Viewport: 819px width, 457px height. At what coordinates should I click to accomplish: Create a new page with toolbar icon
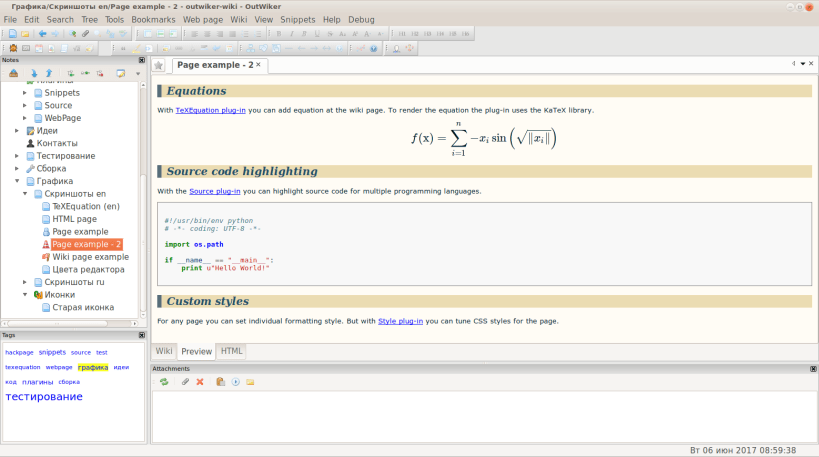[13, 34]
